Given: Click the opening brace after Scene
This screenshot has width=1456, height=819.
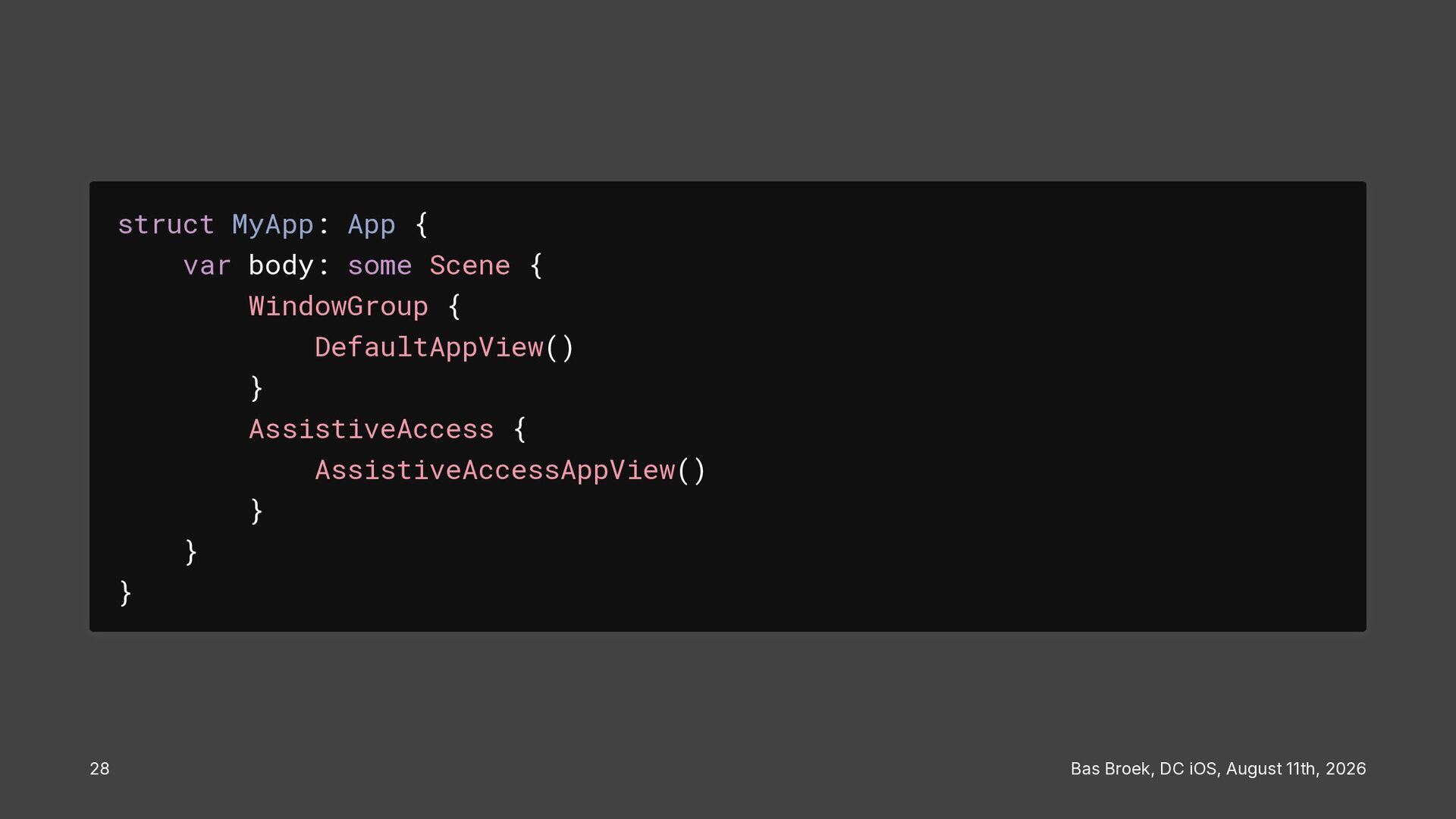Looking at the screenshot, I should (536, 265).
